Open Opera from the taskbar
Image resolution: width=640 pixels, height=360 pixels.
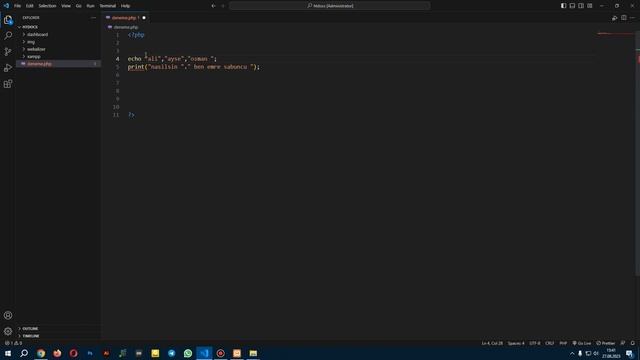click(x=73, y=353)
